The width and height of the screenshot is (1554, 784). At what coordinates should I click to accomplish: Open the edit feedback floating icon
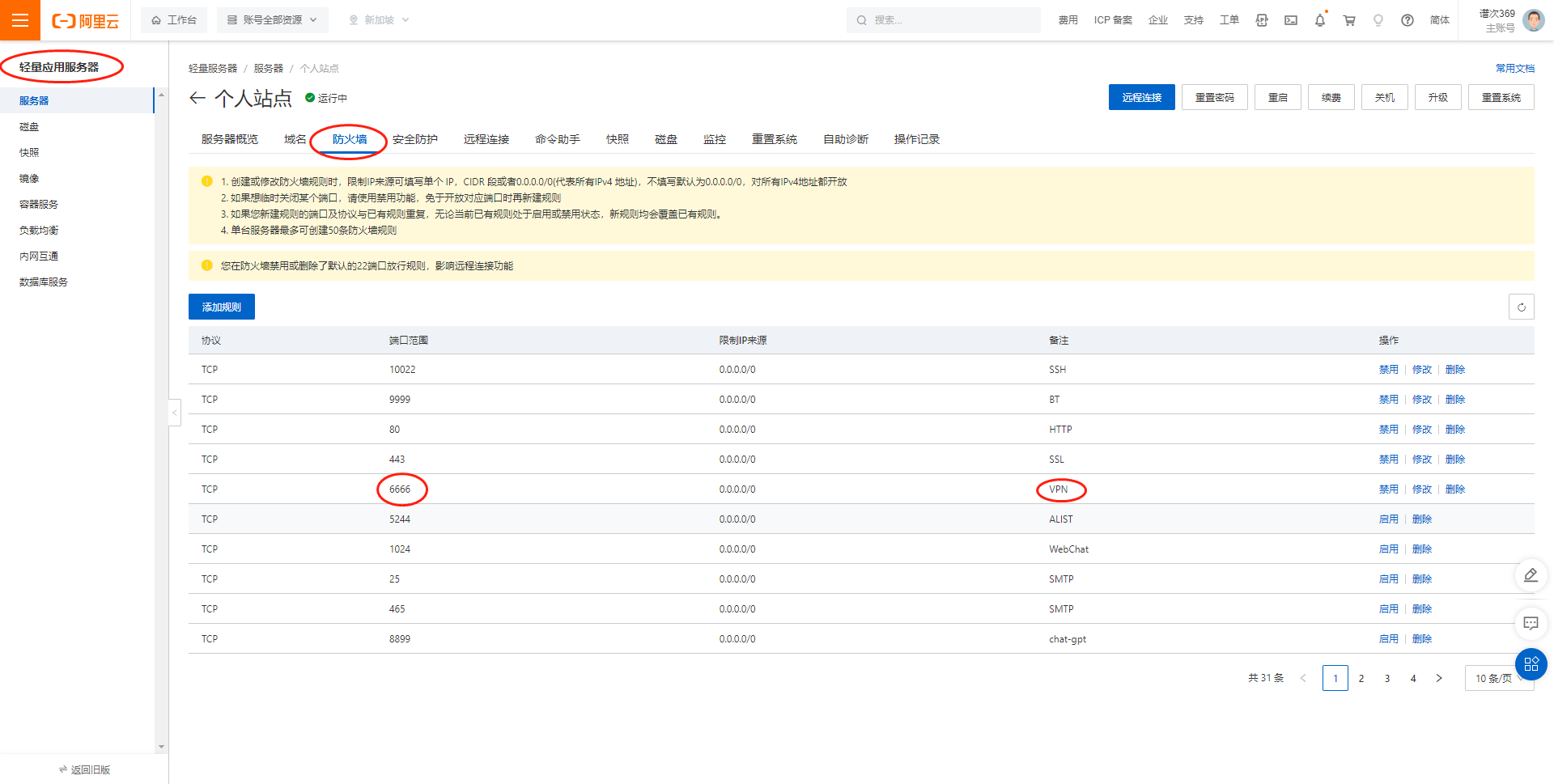(1531, 575)
